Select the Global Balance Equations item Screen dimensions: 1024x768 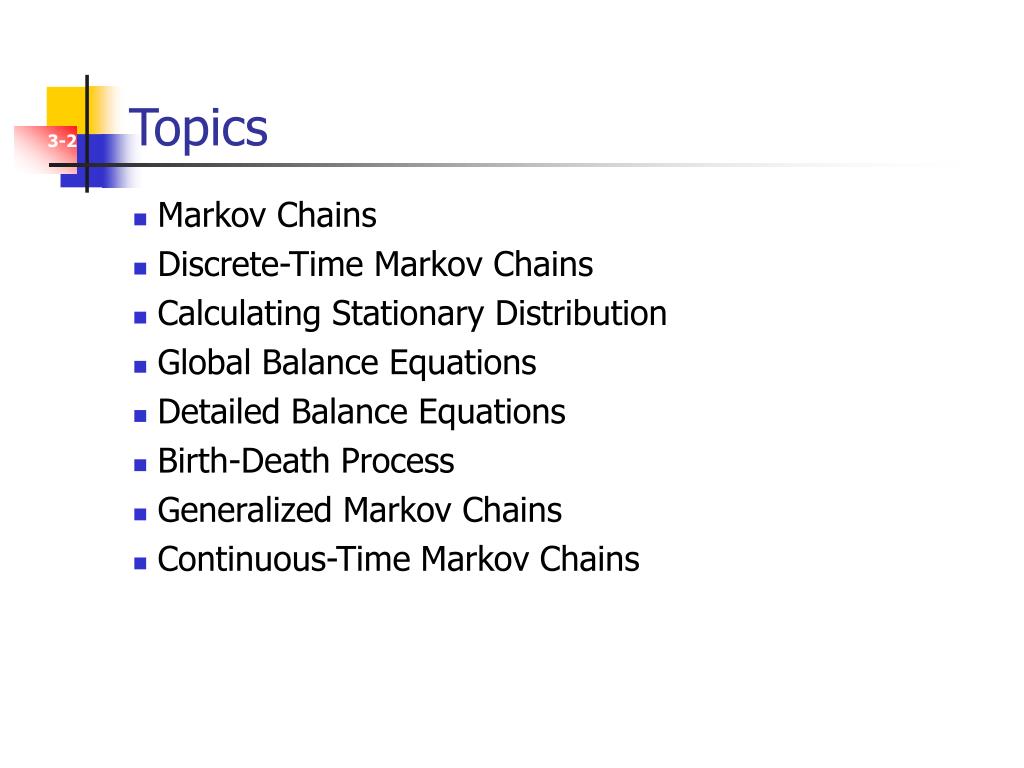pos(347,363)
